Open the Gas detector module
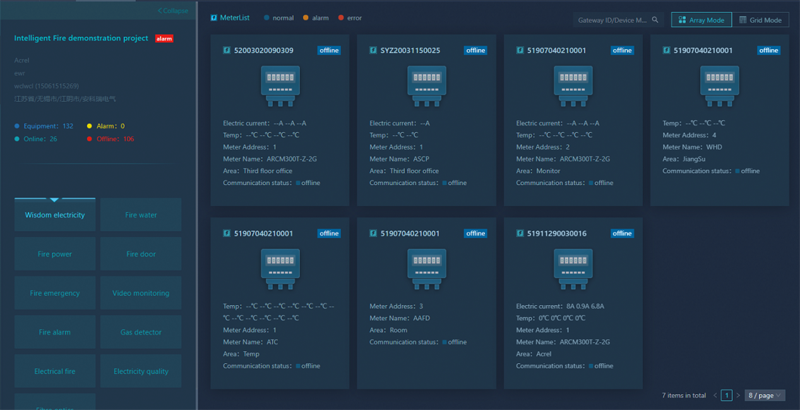 pos(141,332)
